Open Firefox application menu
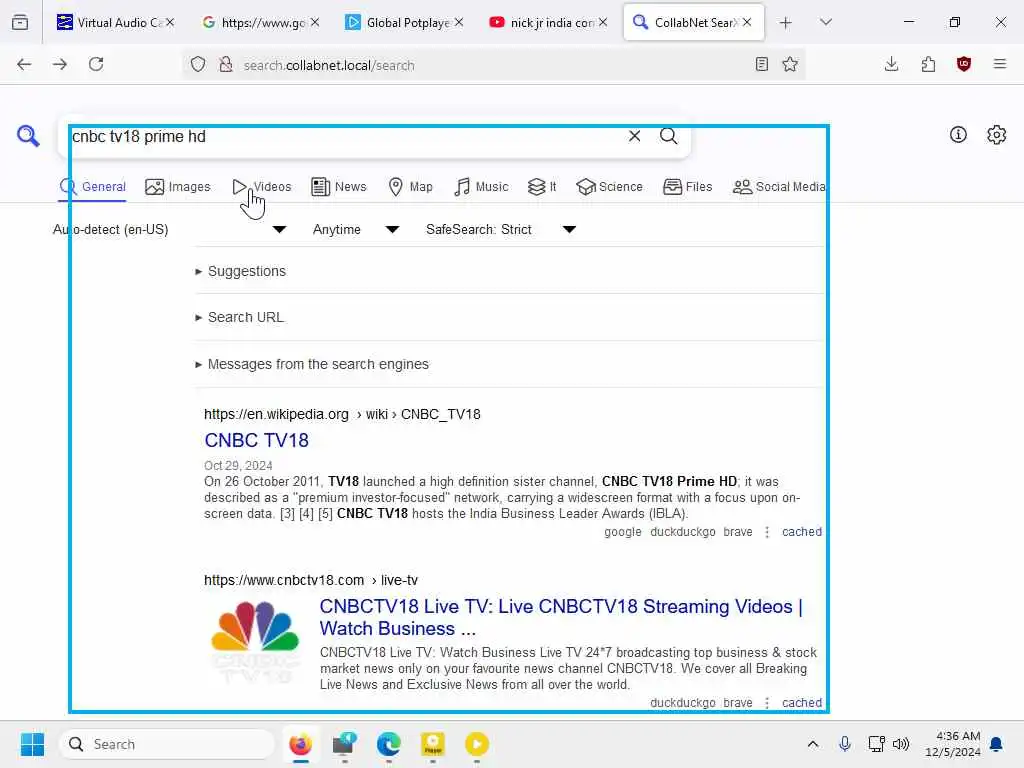 click(x=1000, y=64)
